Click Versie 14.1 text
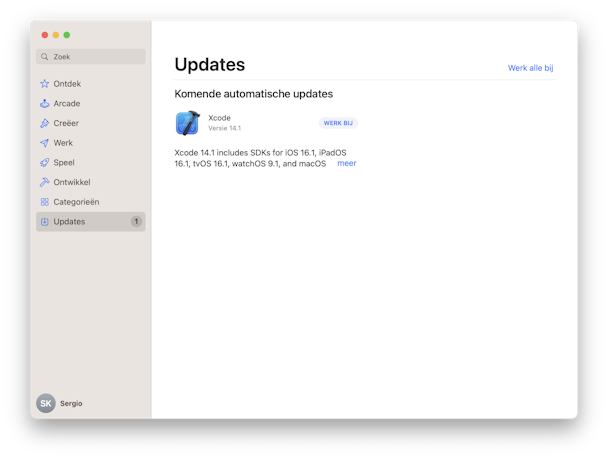The height and width of the screenshot is (459, 608). pyautogui.click(x=225, y=128)
